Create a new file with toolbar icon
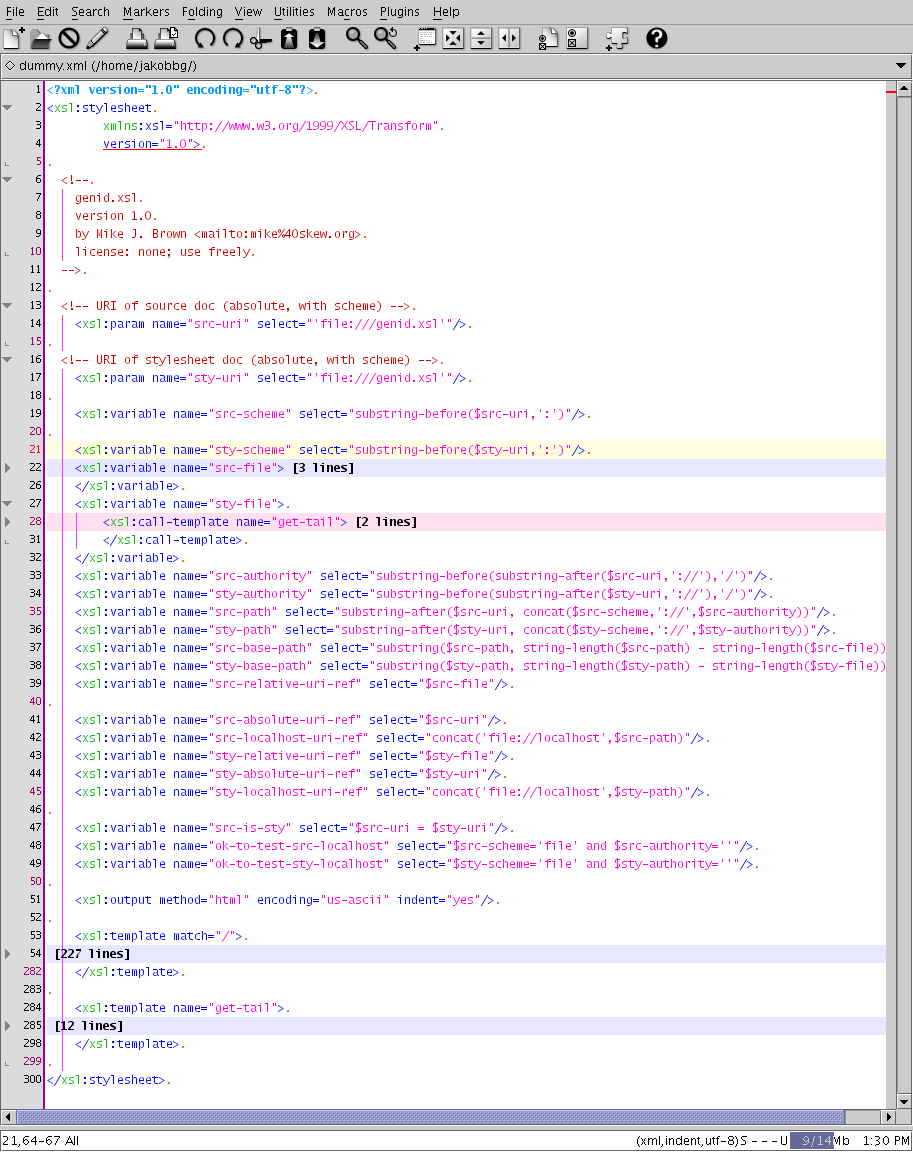 coord(14,38)
